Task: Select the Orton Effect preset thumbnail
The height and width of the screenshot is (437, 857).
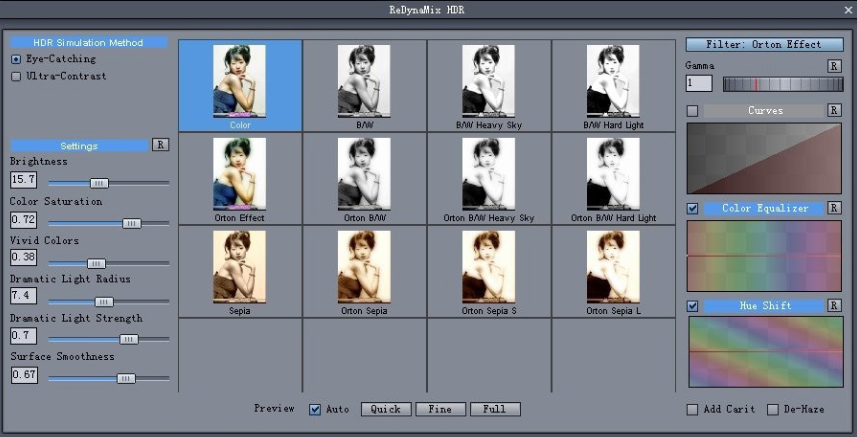Action: [x=240, y=179]
